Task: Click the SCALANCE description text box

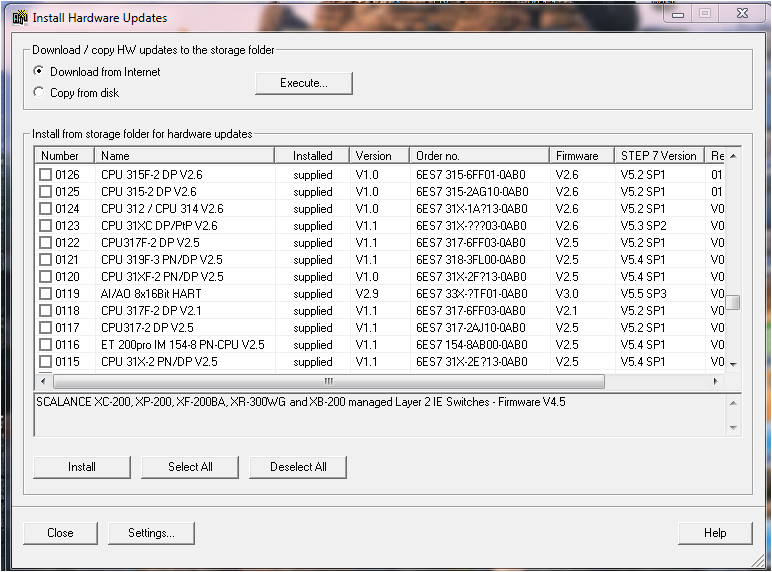Action: [x=380, y=415]
